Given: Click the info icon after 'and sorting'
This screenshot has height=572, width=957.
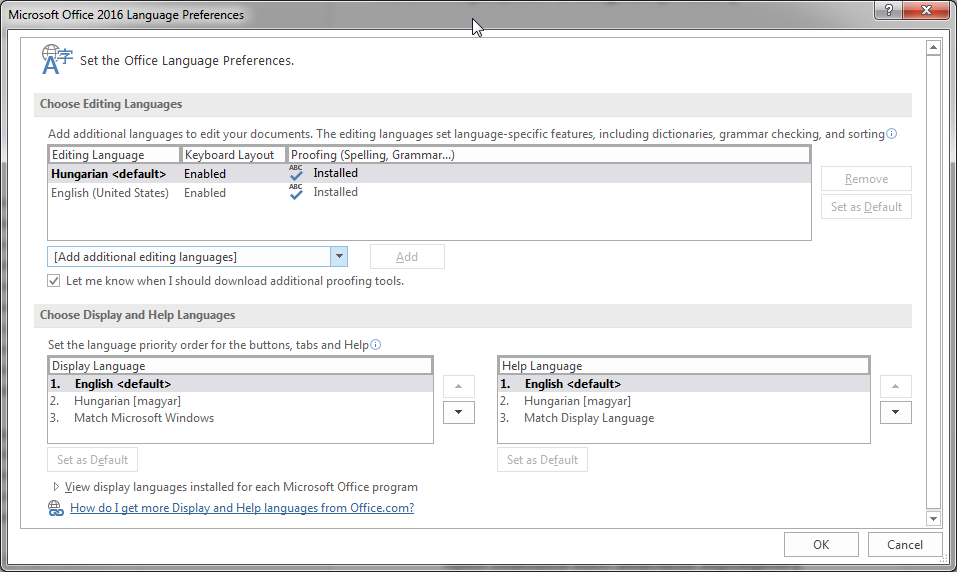Looking at the screenshot, I should coord(891,134).
